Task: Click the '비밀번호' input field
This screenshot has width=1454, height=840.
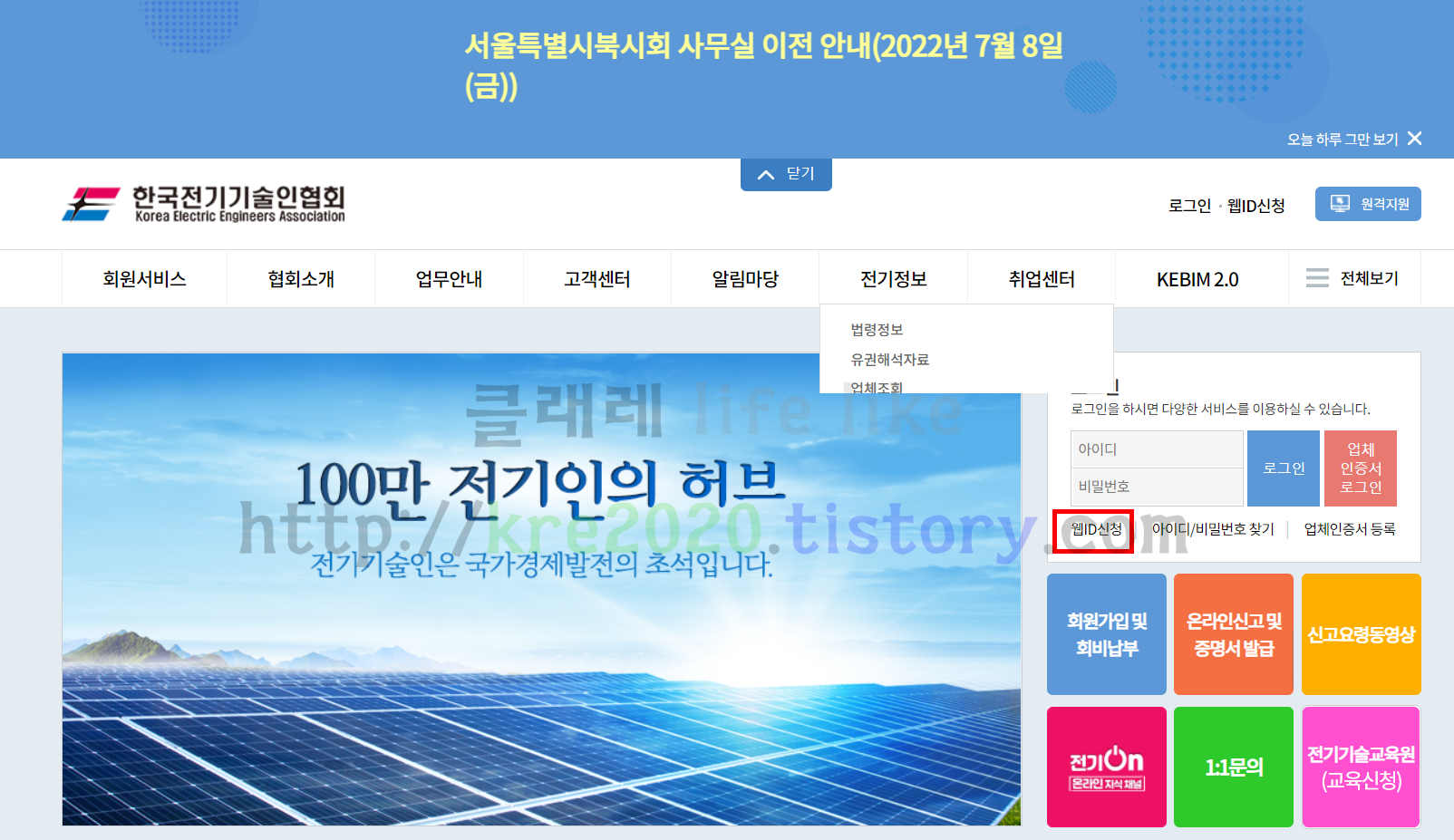Action: tap(1157, 487)
